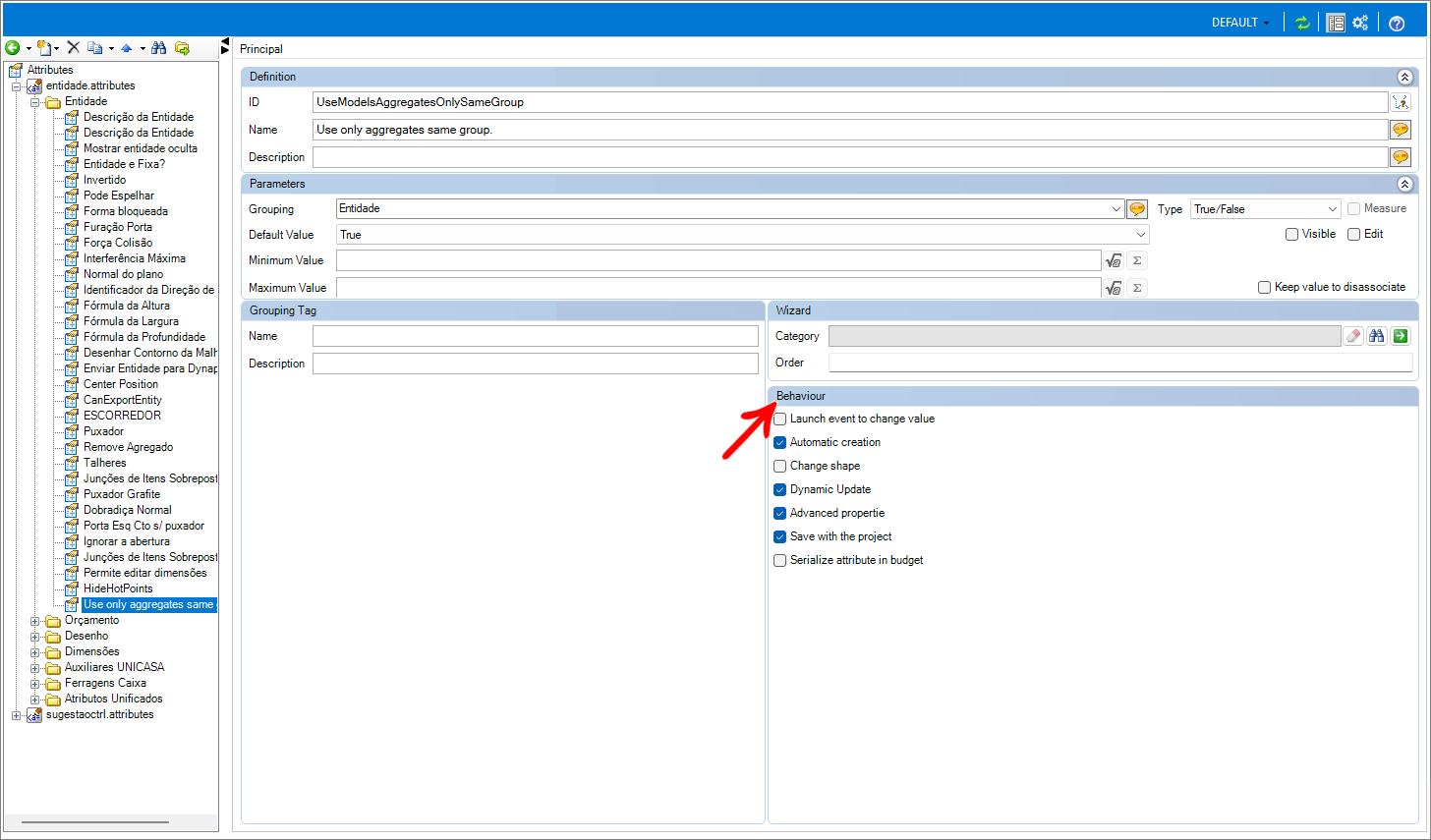Erase Wizard category with eraser icon
Screen dimensions: 1431x840
1353,336
